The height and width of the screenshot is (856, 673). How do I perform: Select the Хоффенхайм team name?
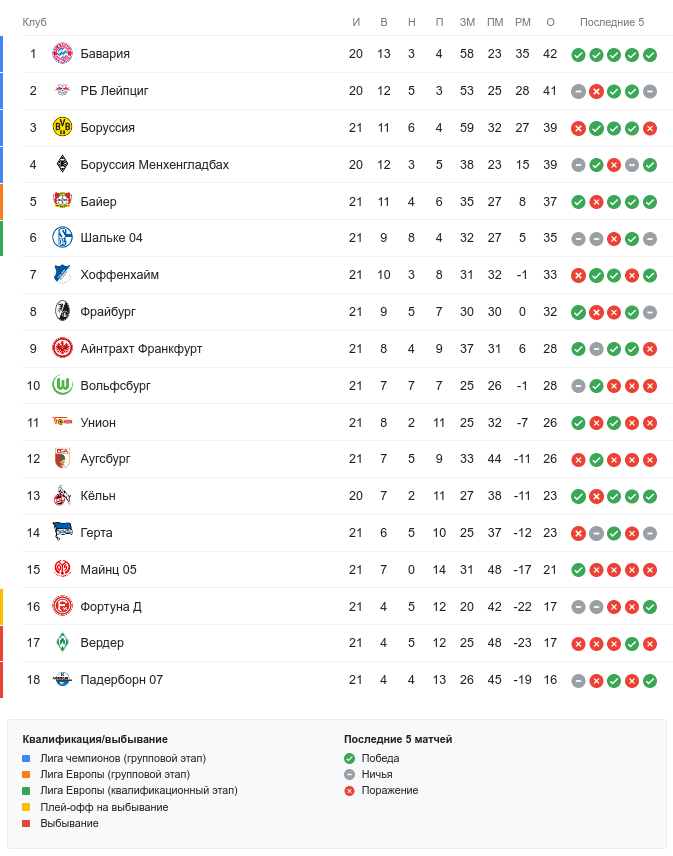click(x=119, y=275)
